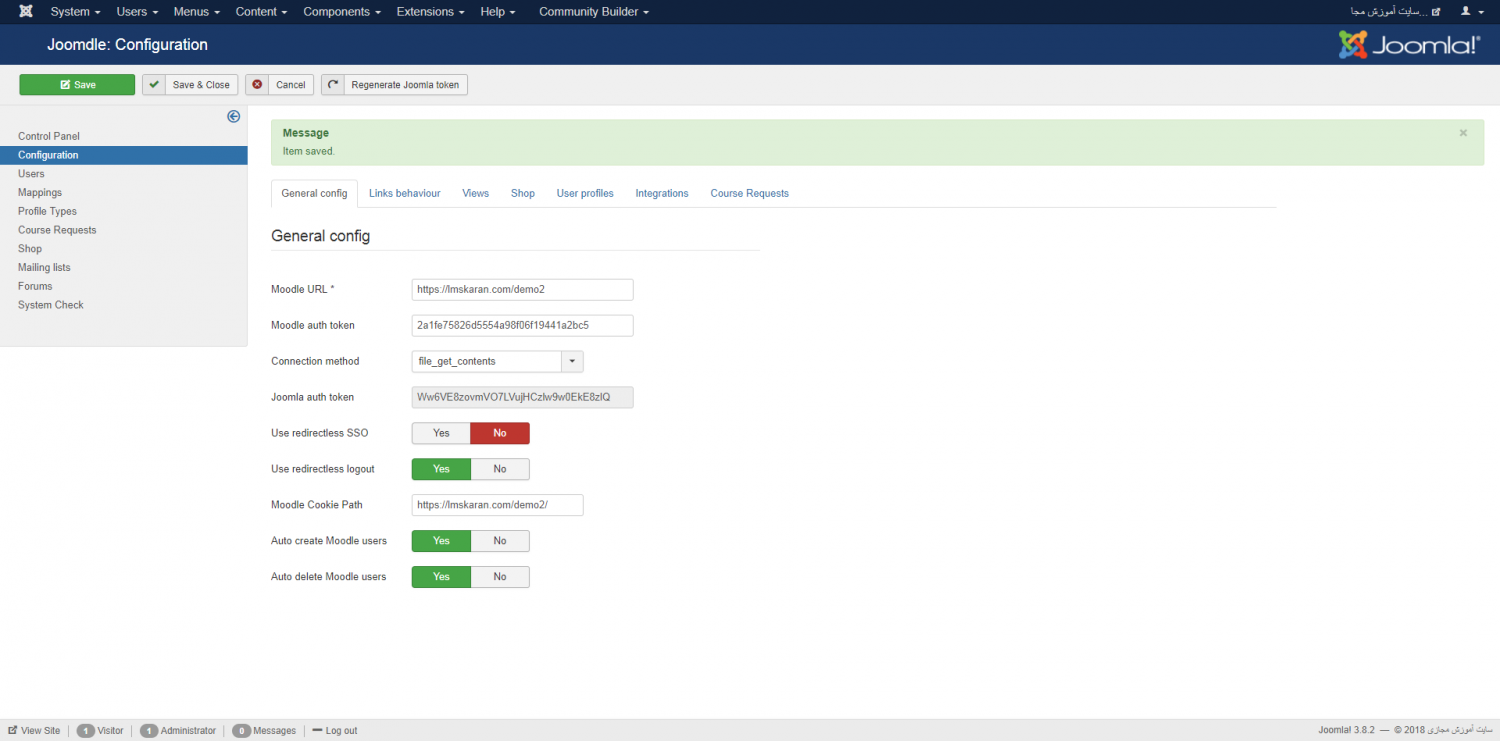
Task: Enable redirectless SSO by clicking Yes
Action: (x=441, y=433)
